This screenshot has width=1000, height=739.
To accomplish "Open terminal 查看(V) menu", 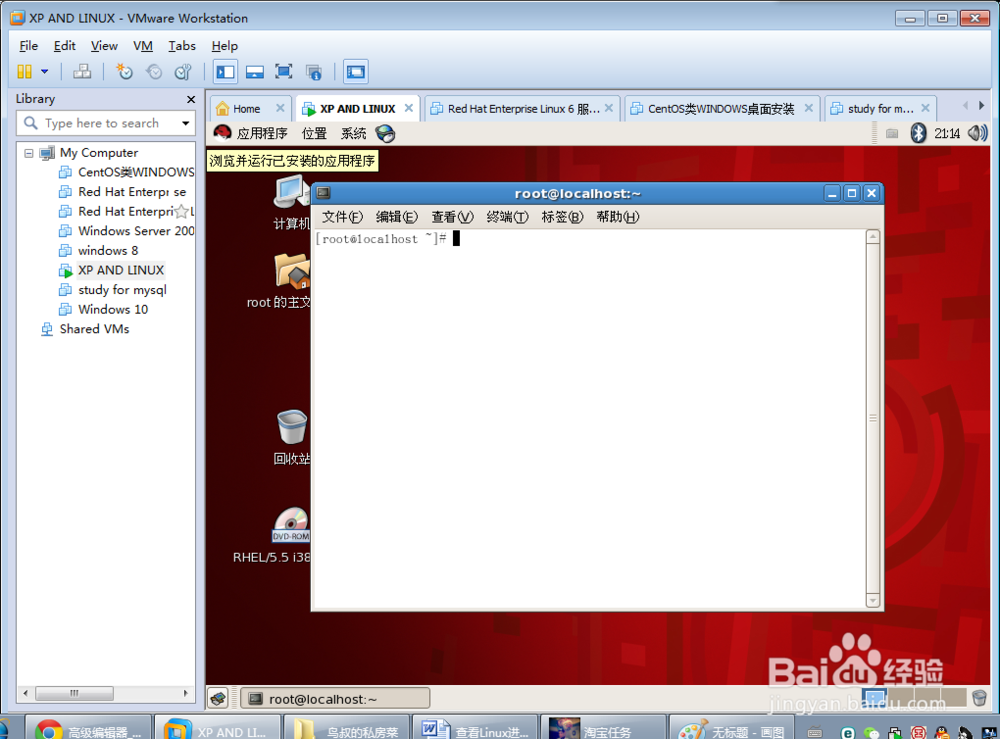I will pyautogui.click(x=452, y=217).
